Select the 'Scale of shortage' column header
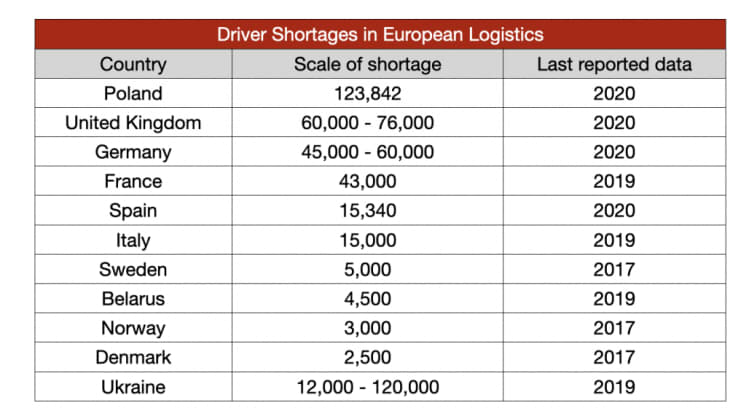 [367, 64]
